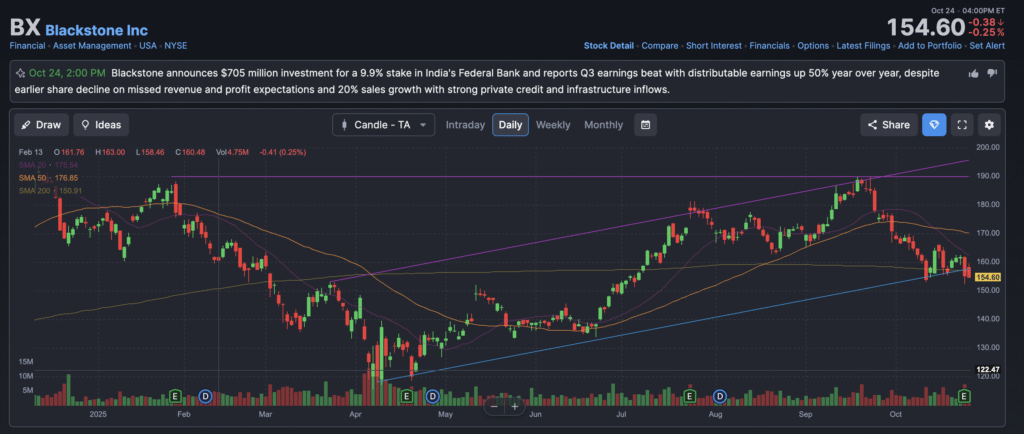The image size is (1024, 434).
Task: Click the October earnings E marker
Action: pos(965,397)
